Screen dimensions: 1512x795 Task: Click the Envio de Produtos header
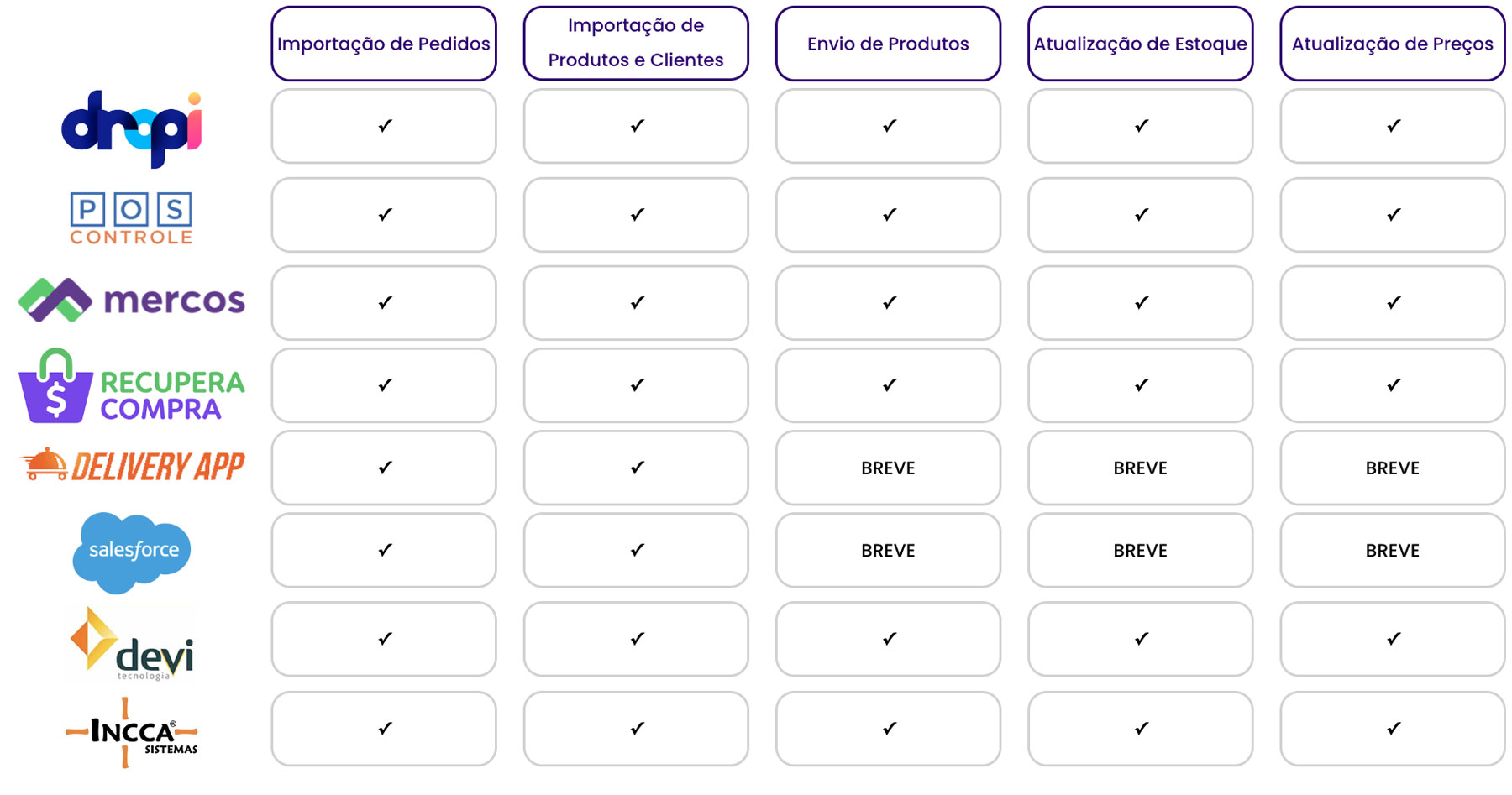pos(888,44)
